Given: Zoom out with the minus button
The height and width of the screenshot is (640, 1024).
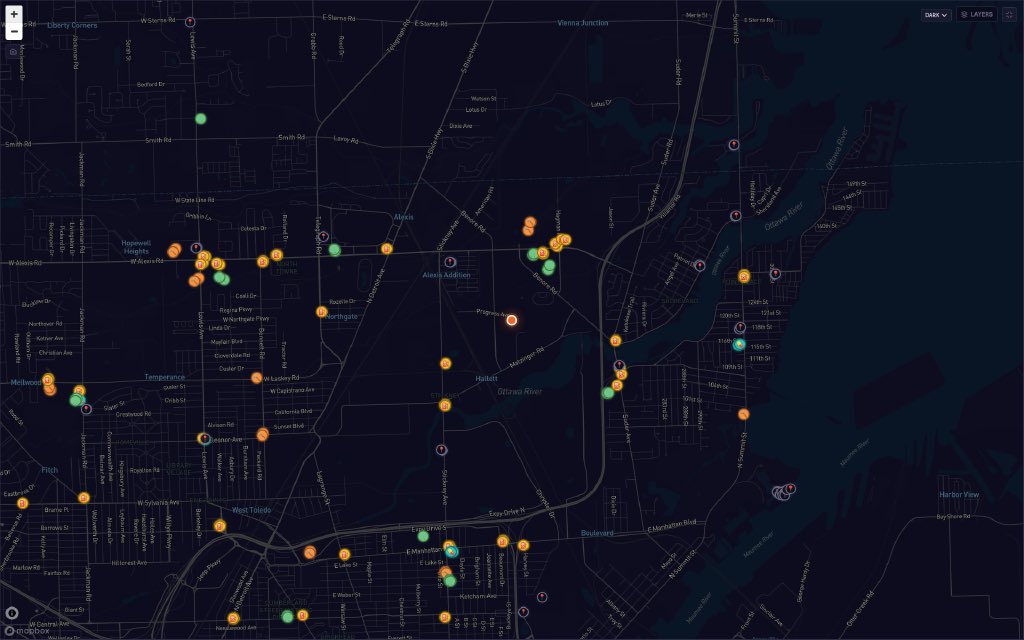Looking at the screenshot, I should [14, 31].
